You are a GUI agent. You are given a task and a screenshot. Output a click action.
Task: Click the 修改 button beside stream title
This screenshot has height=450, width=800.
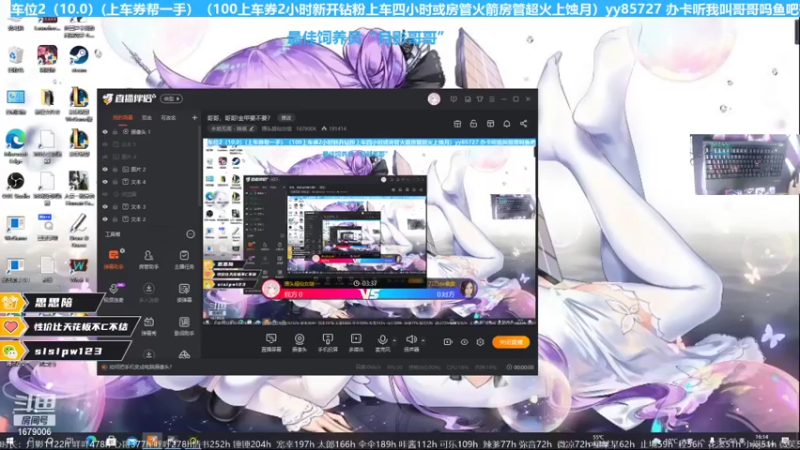pos(286,118)
